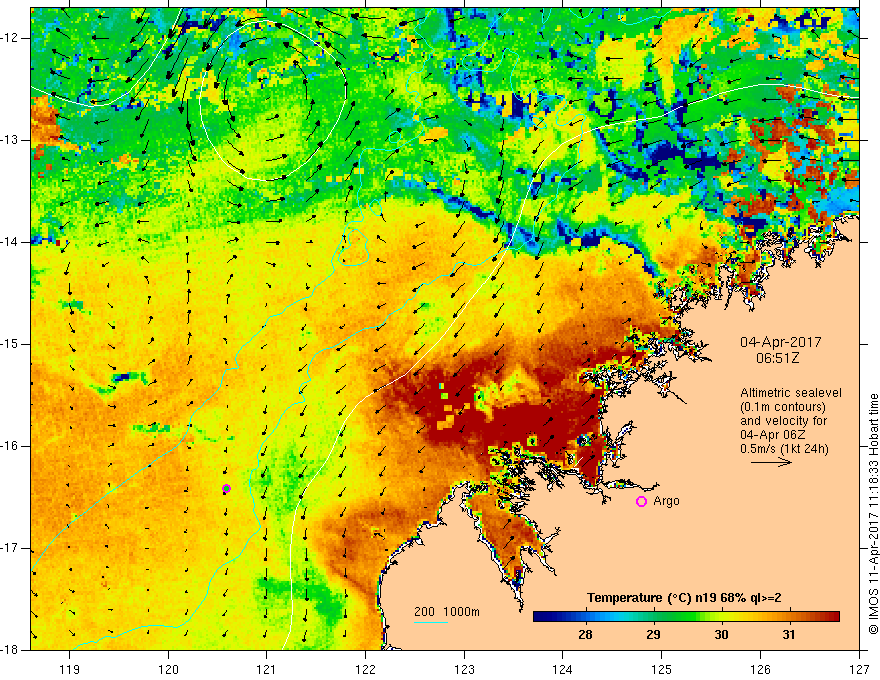Image resolution: width=880 pixels, height=680 pixels.
Task: Click the Argo float marker near 120.6E
Action: 226,489
